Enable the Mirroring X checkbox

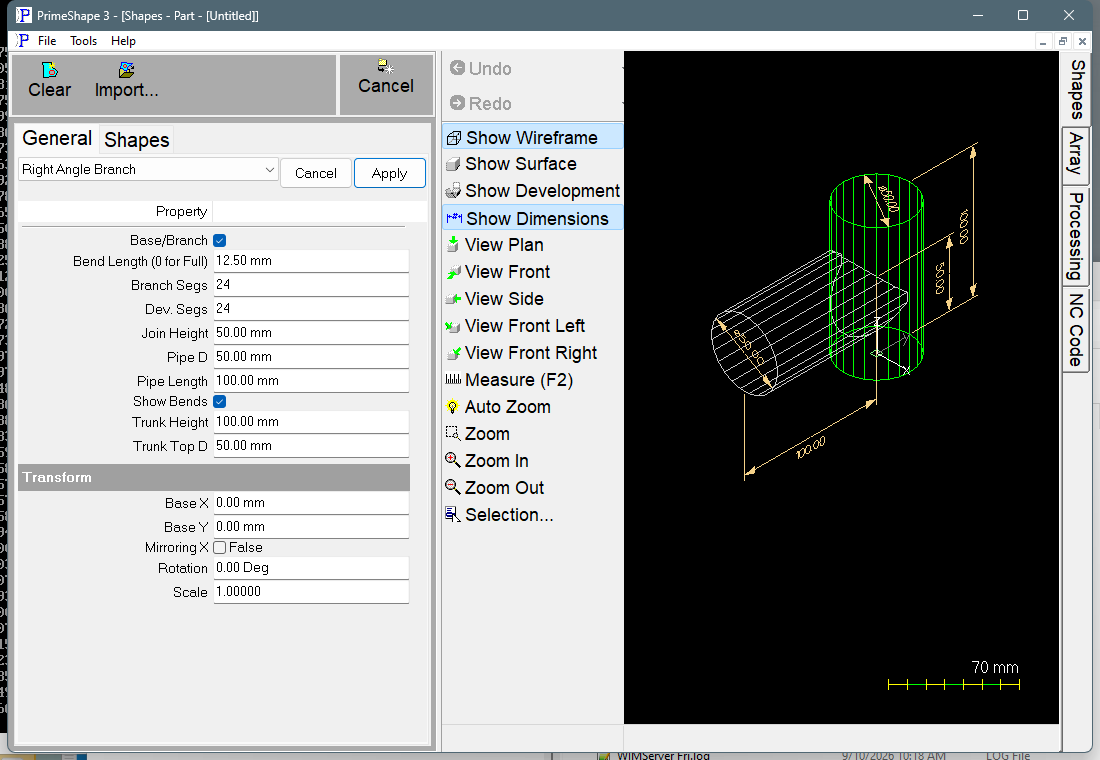pyautogui.click(x=220, y=547)
